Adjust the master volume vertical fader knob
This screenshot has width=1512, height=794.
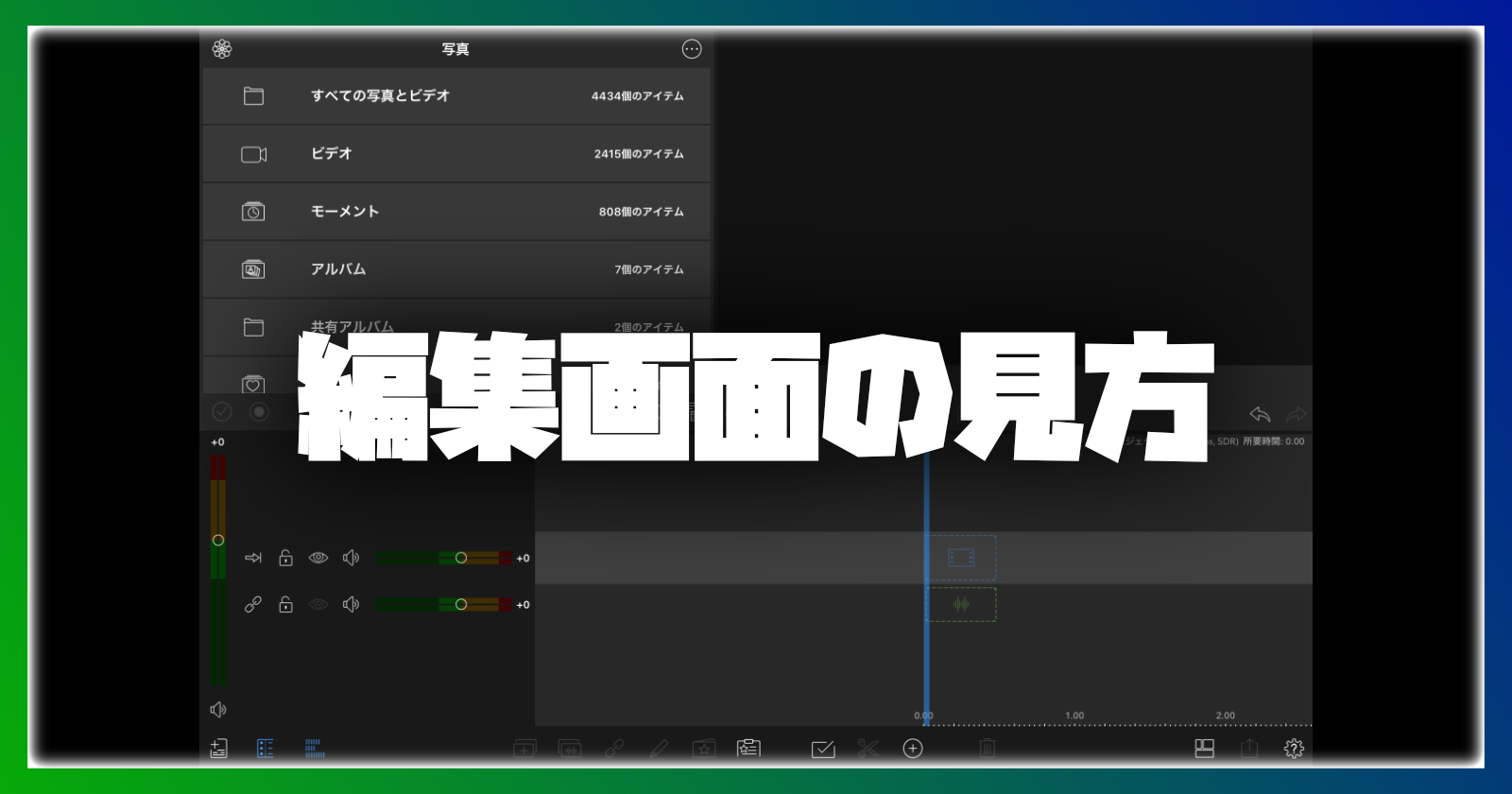click(218, 540)
